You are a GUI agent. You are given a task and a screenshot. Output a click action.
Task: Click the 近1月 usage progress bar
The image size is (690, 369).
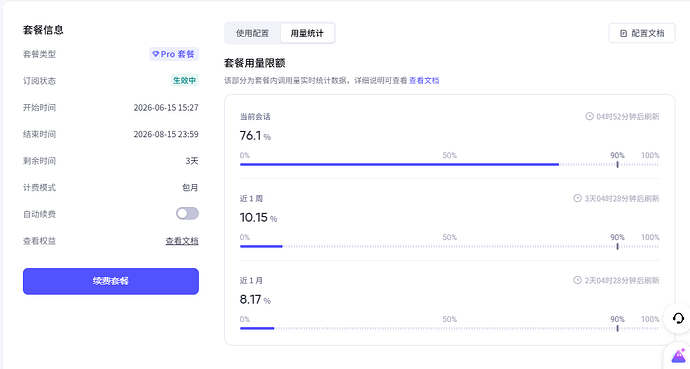coord(449,328)
